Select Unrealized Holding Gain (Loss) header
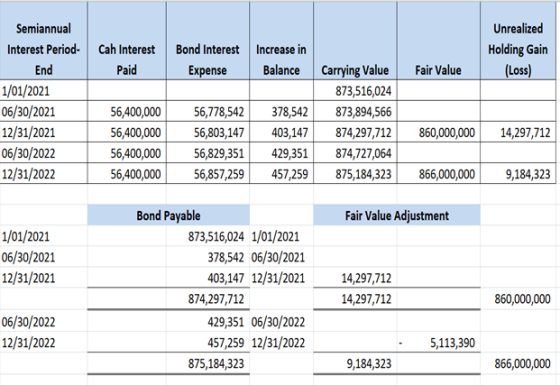This screenshot has width=560, height=385. [518, 40]
